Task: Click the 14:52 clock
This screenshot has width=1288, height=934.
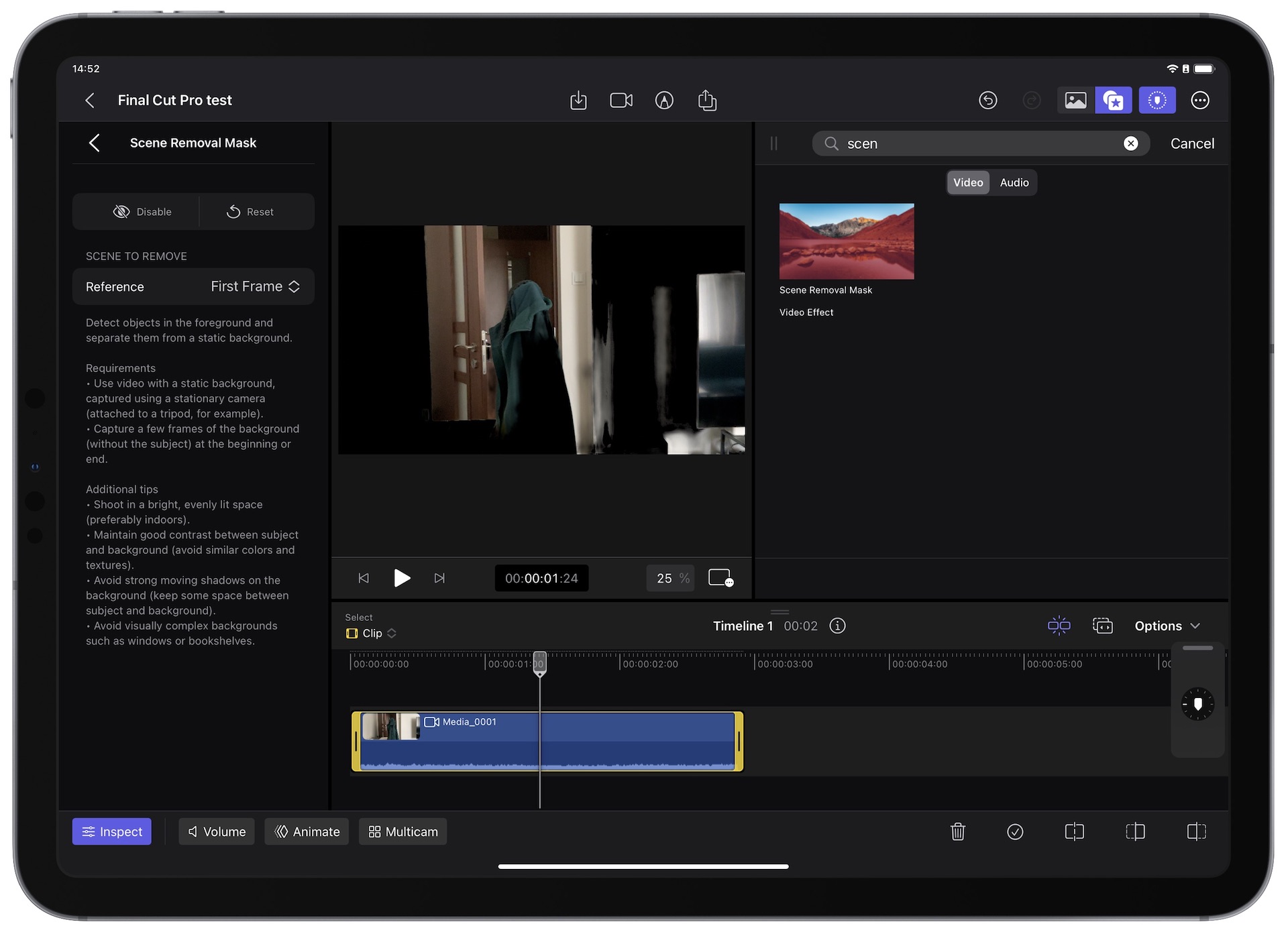Action: (x=86, y=69)
